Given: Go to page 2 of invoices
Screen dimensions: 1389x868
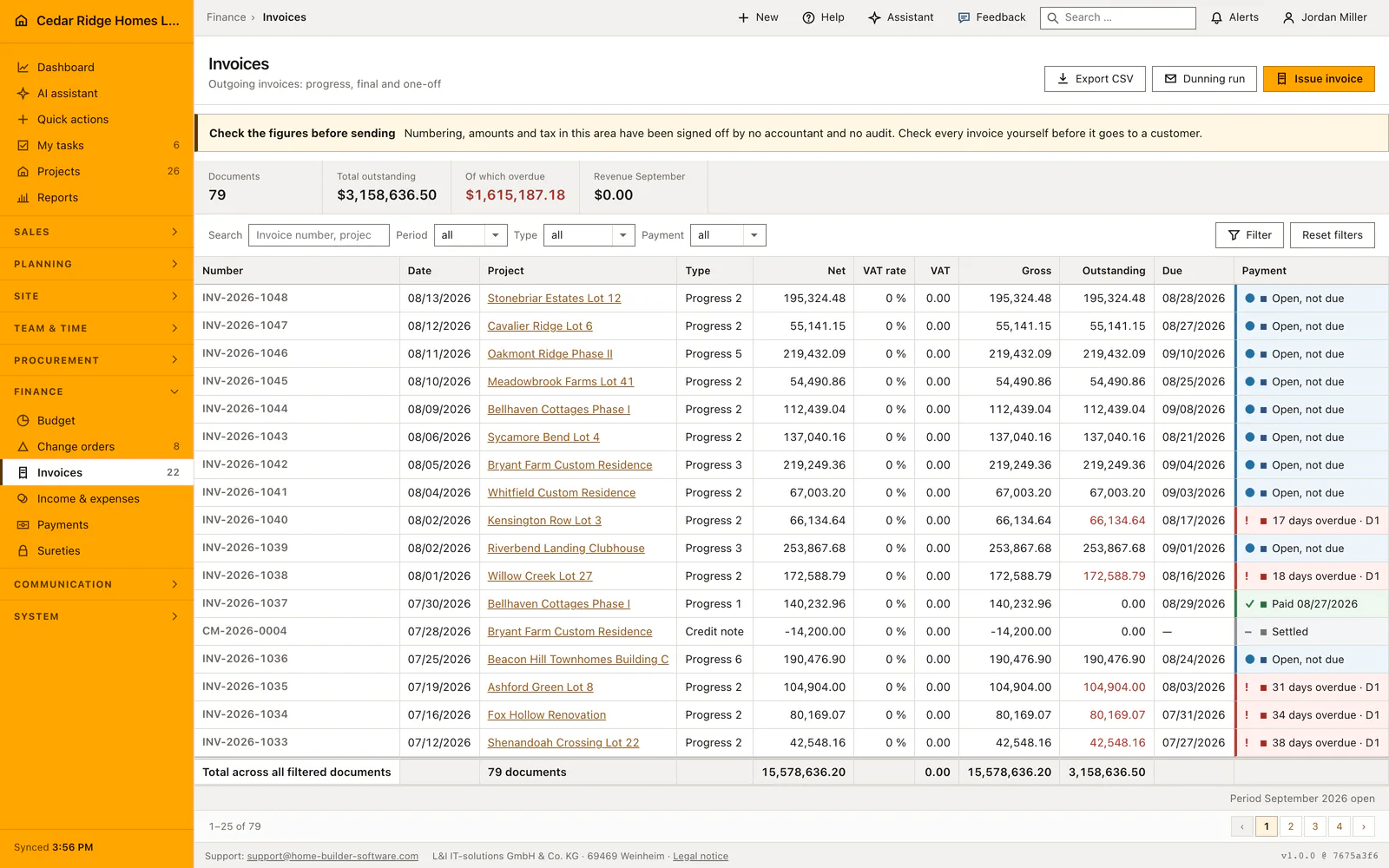Looking at the screenshot, I should tap(1291, 826).
